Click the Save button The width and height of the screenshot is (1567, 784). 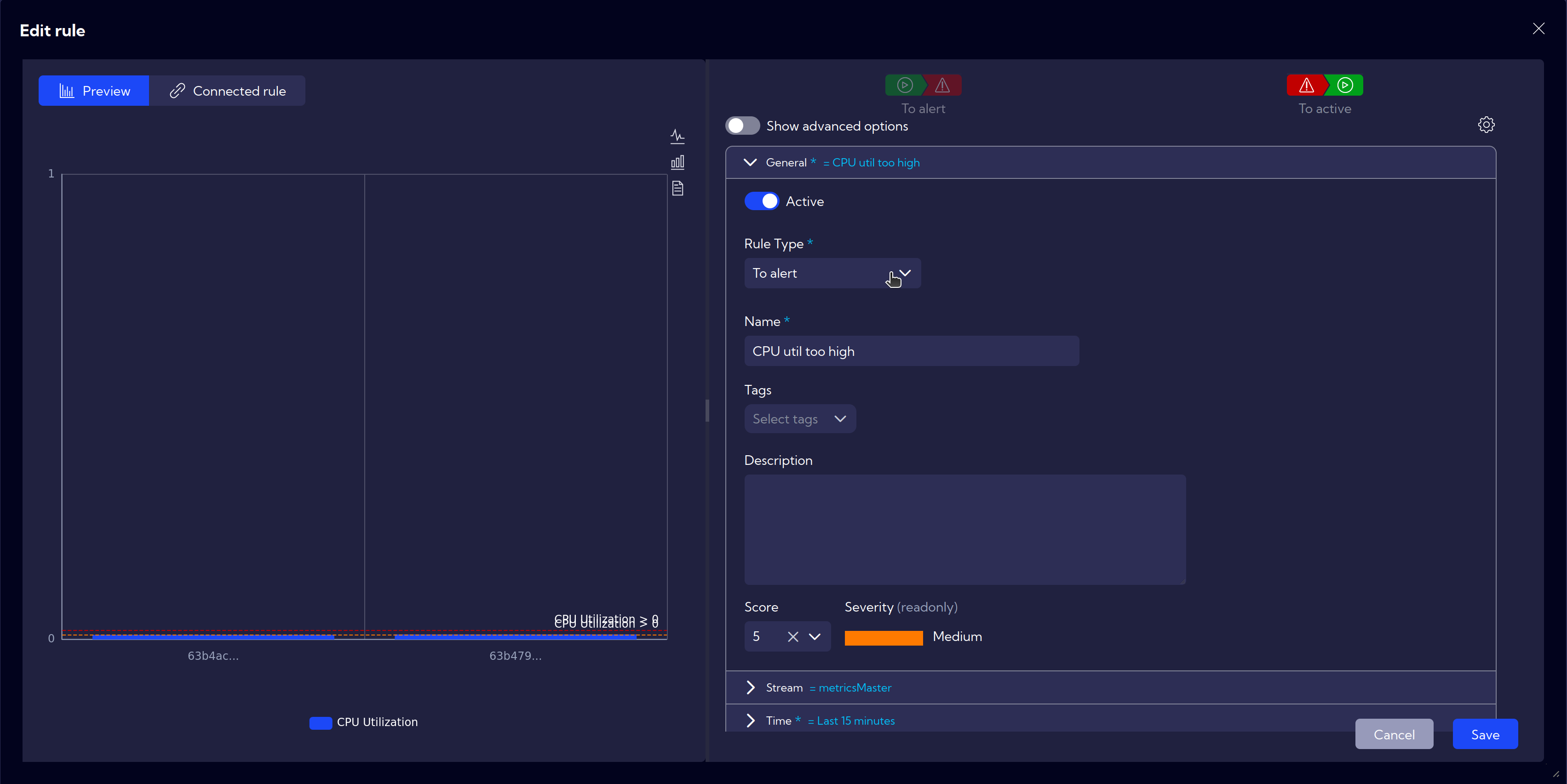point(1485,734)
